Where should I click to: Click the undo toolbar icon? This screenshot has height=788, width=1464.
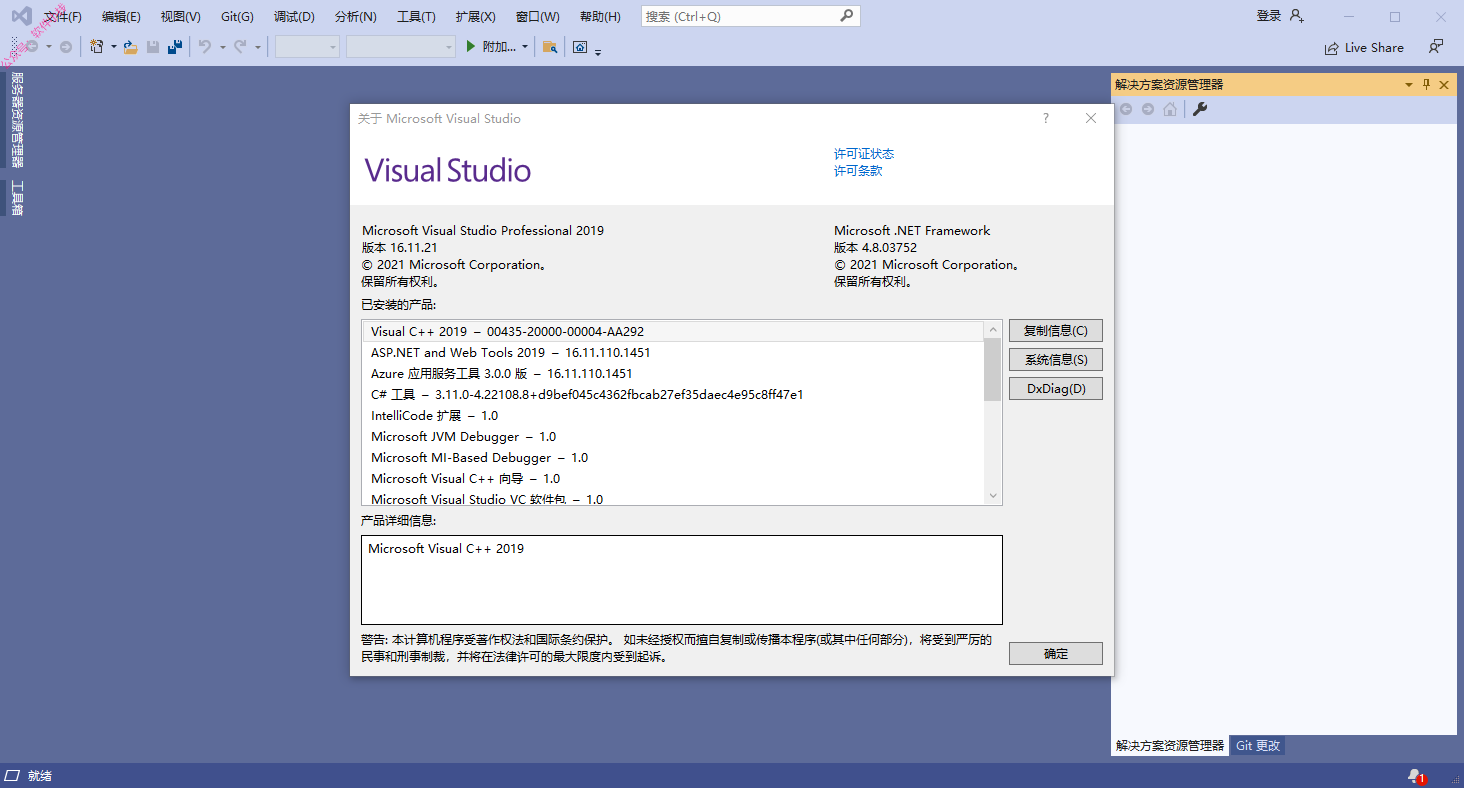[x=204, y=47]
